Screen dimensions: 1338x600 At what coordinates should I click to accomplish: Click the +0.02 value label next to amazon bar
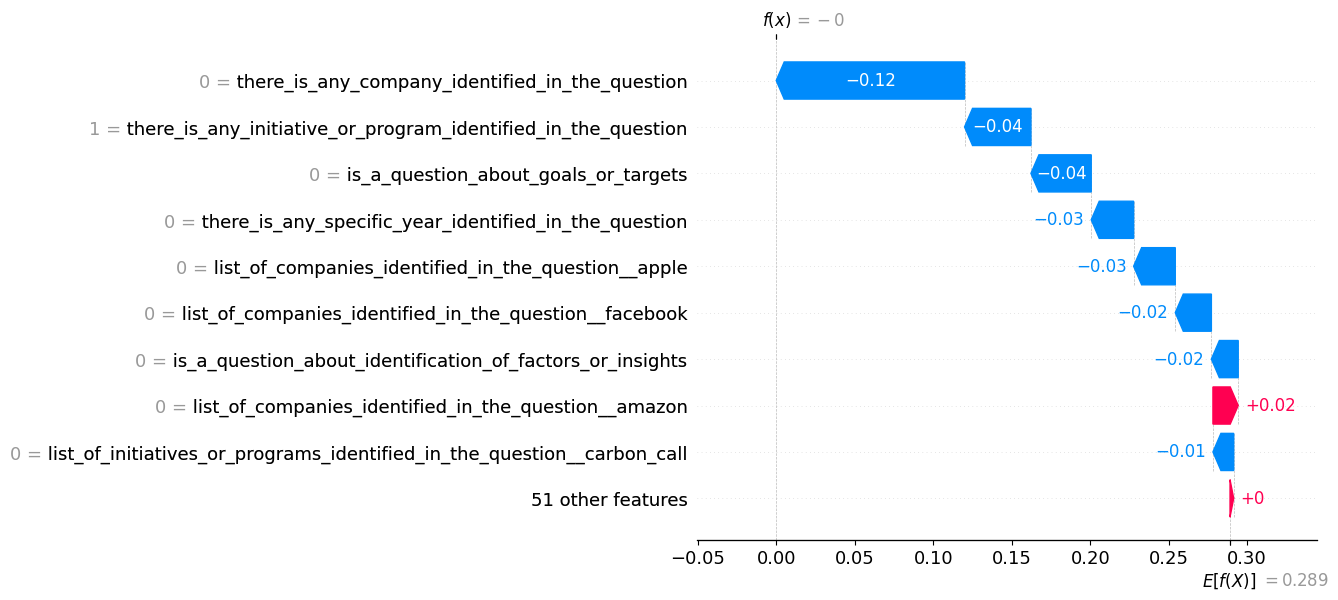pos(1270,406)
